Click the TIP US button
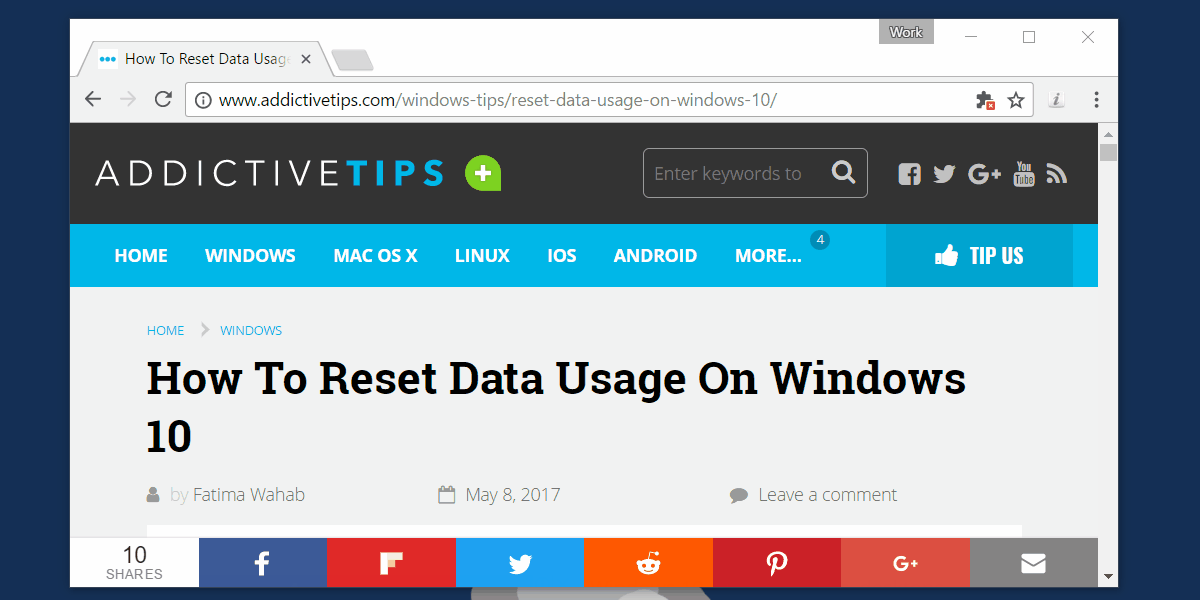1200x600 pixels. 979,255
